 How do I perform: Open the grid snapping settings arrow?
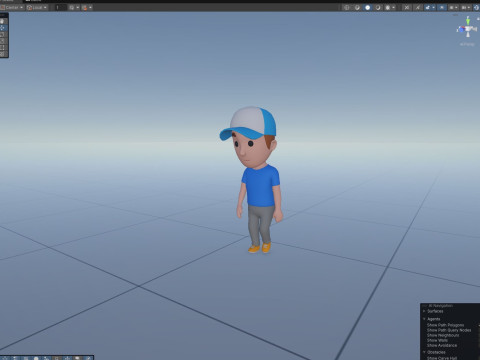coord(78,7)
